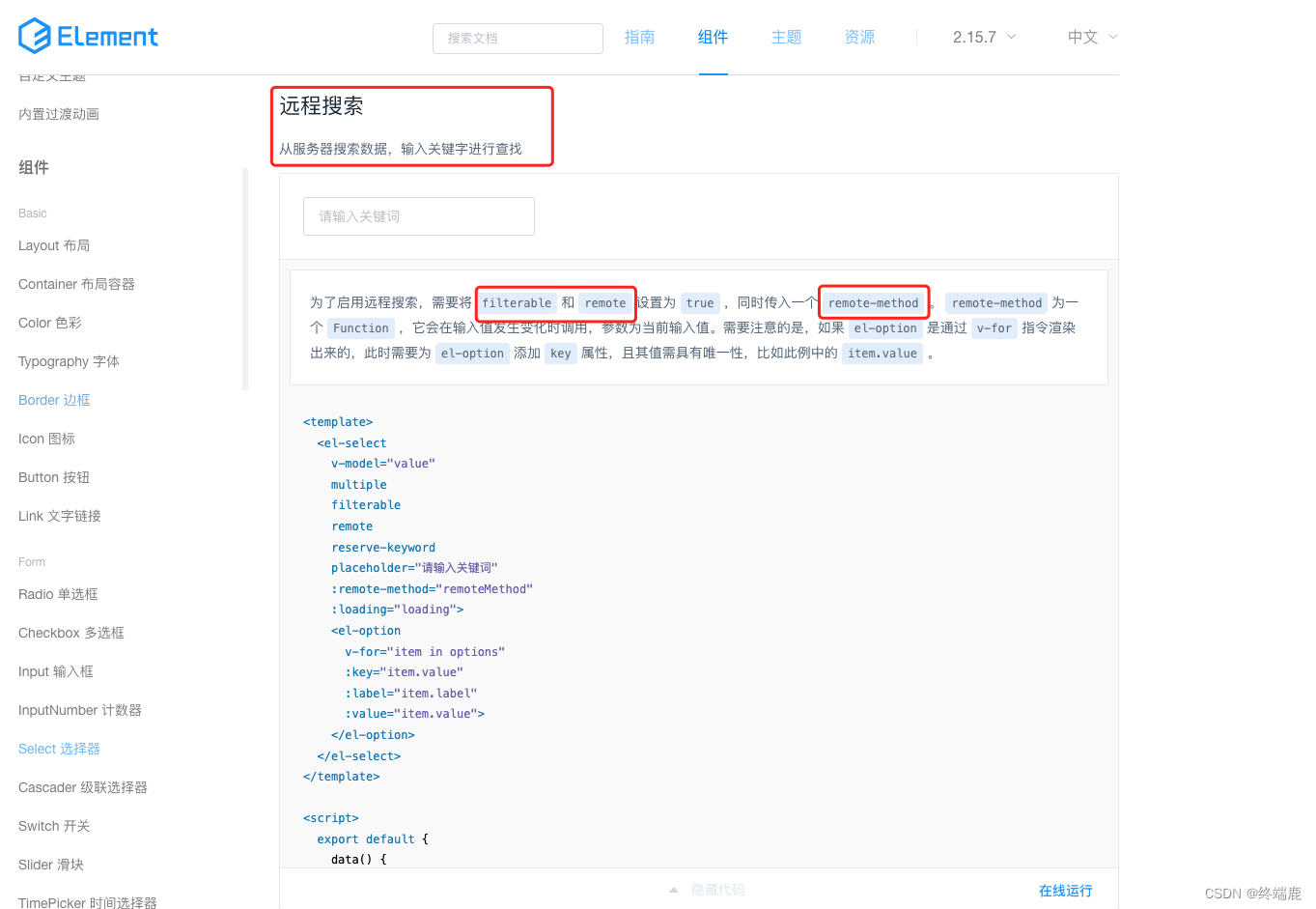Click the 在线运行 button

(1066, 891)
